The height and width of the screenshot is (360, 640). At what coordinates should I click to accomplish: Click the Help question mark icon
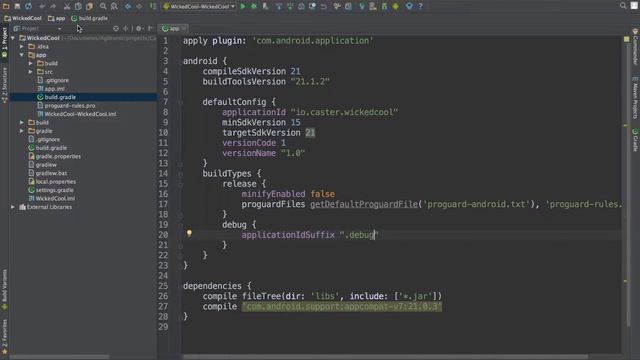[420, 6]
